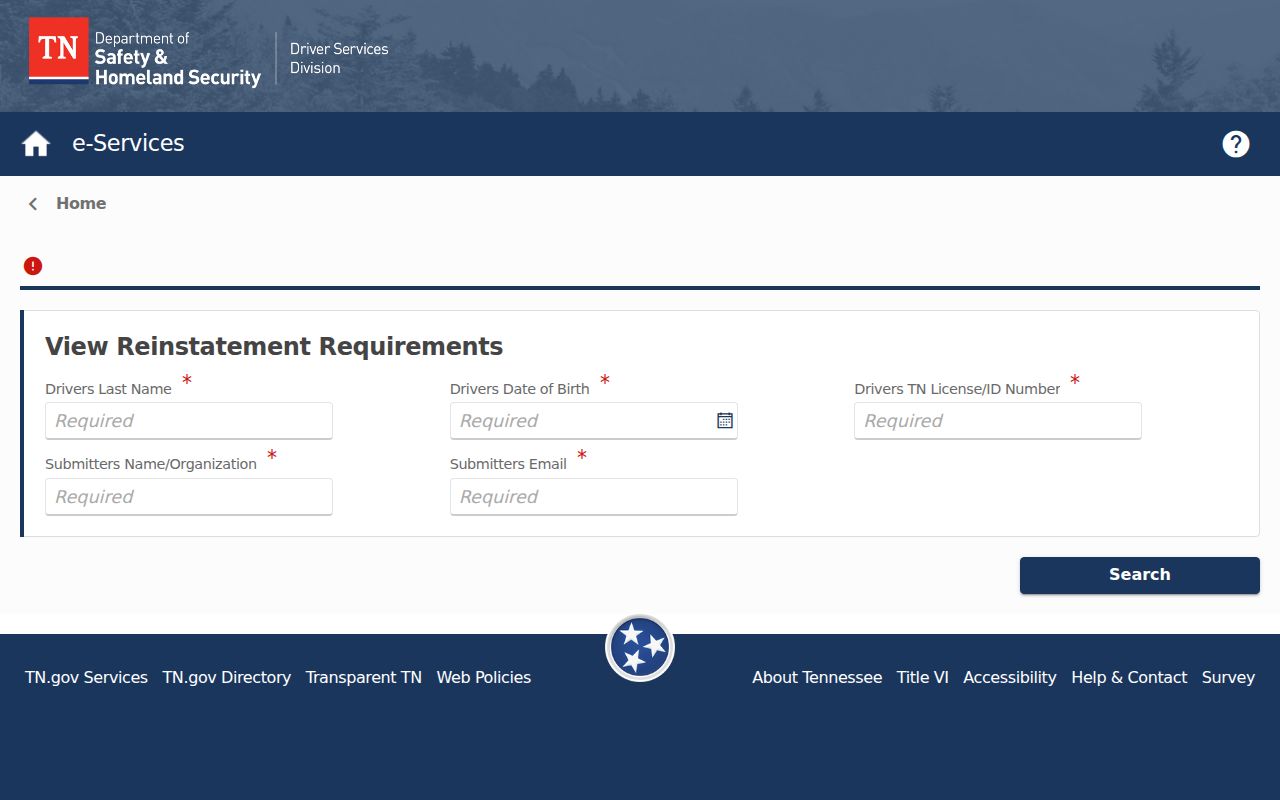Click Driver Services Division header text

tap(339, 58)
